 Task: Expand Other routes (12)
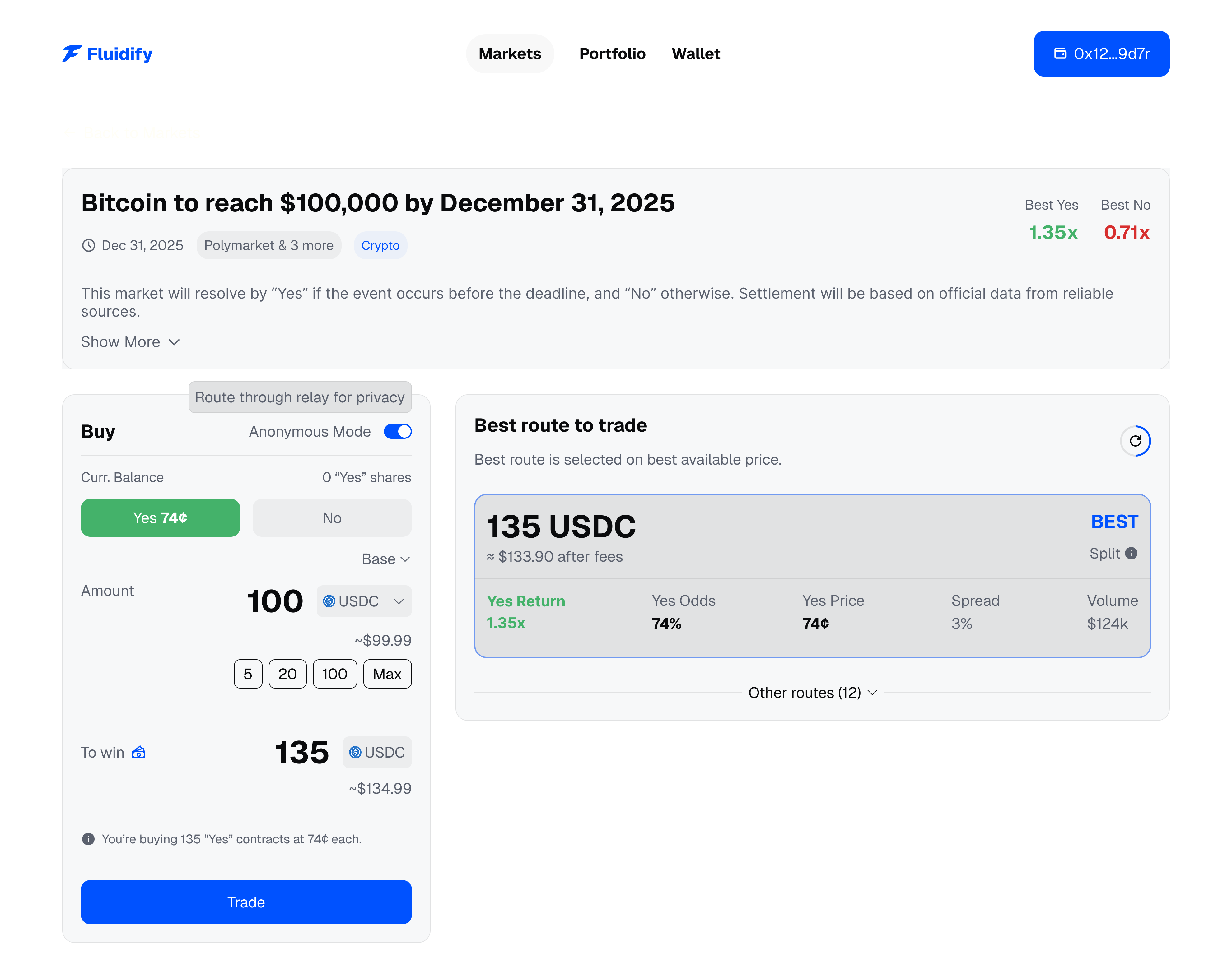coord(812,693)
